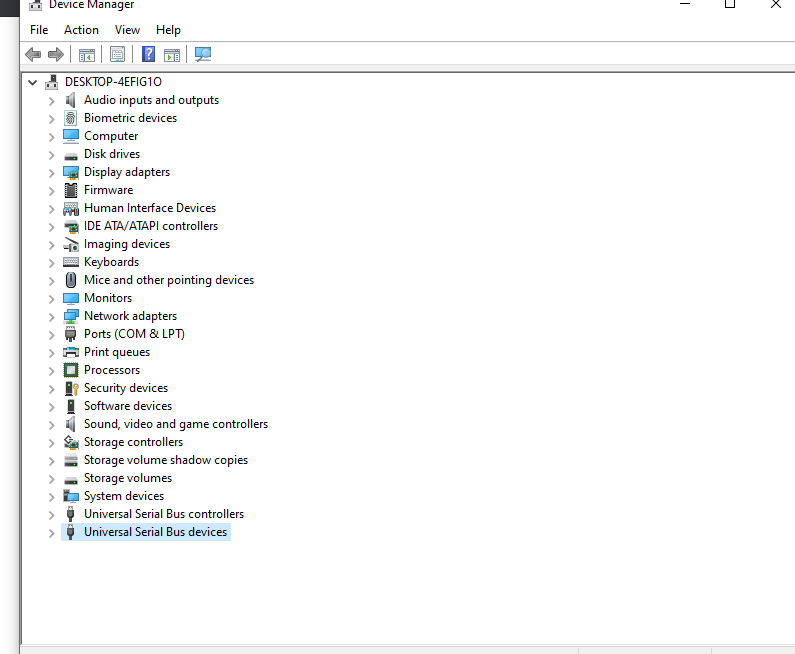The width and height of the screenshot is (795, 654).
Task: Select the System devices label
Action: (124, 496)
